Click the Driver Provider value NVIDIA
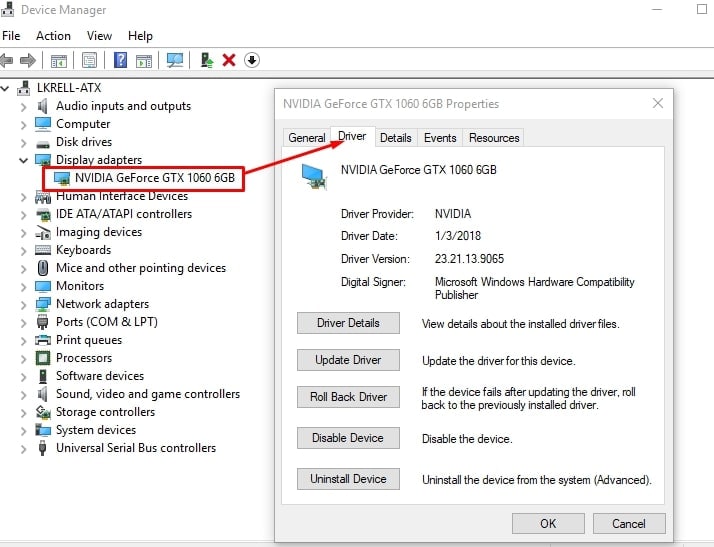Screen dimensions: 714x547 453,214
